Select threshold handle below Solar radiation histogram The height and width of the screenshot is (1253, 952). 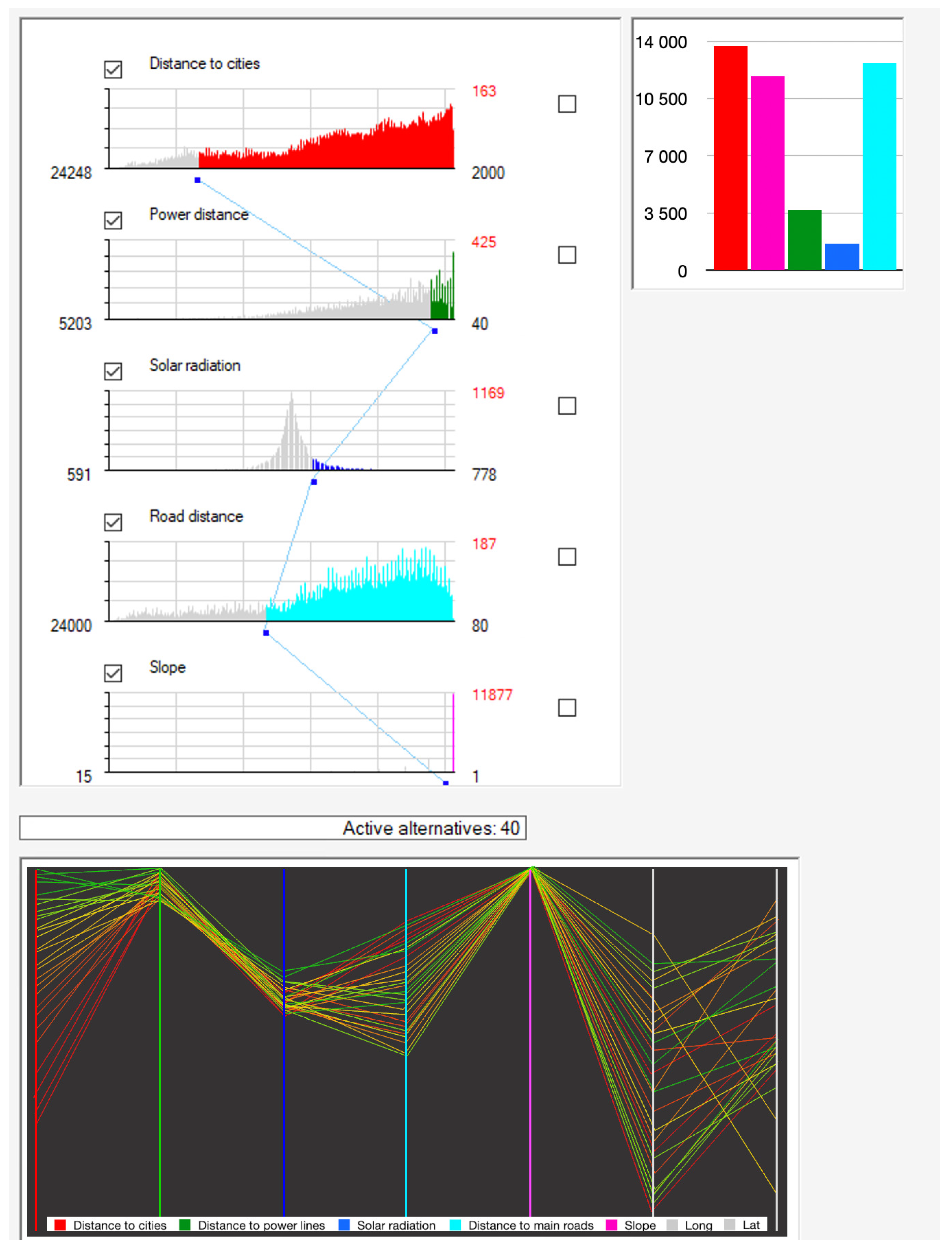coord(314,482)
